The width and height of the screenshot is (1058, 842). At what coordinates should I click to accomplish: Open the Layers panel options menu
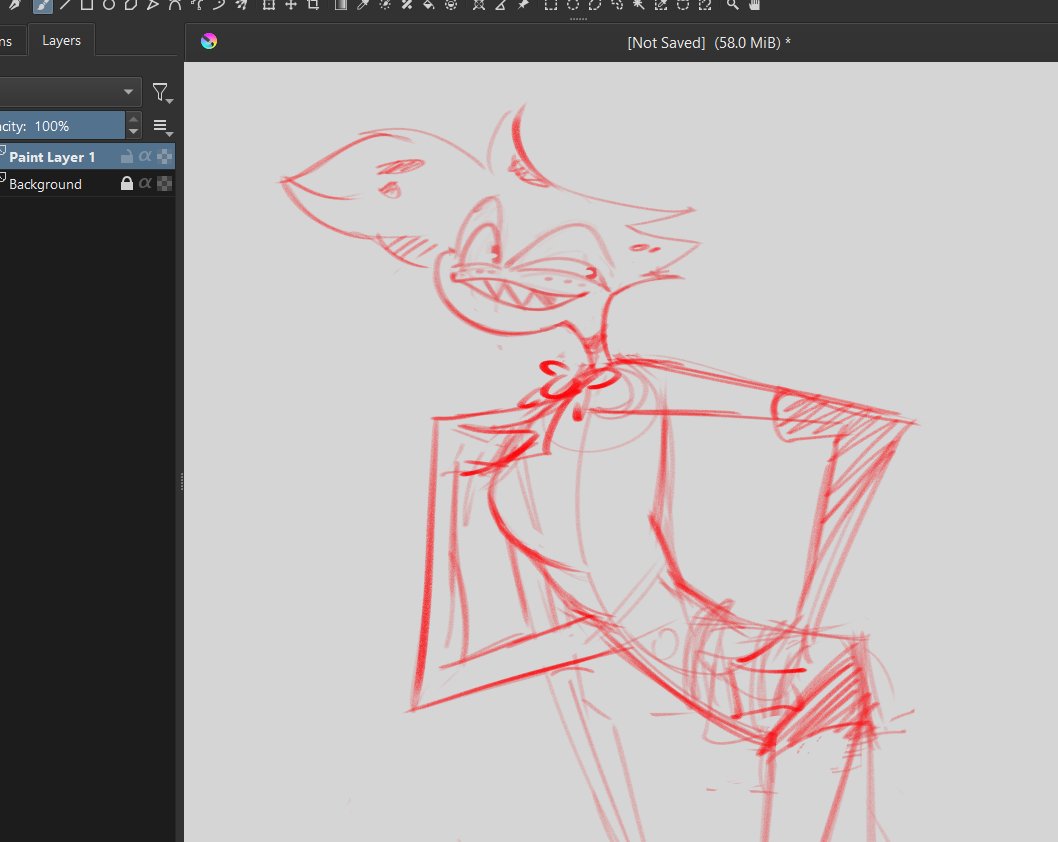[x=162, y=127]
